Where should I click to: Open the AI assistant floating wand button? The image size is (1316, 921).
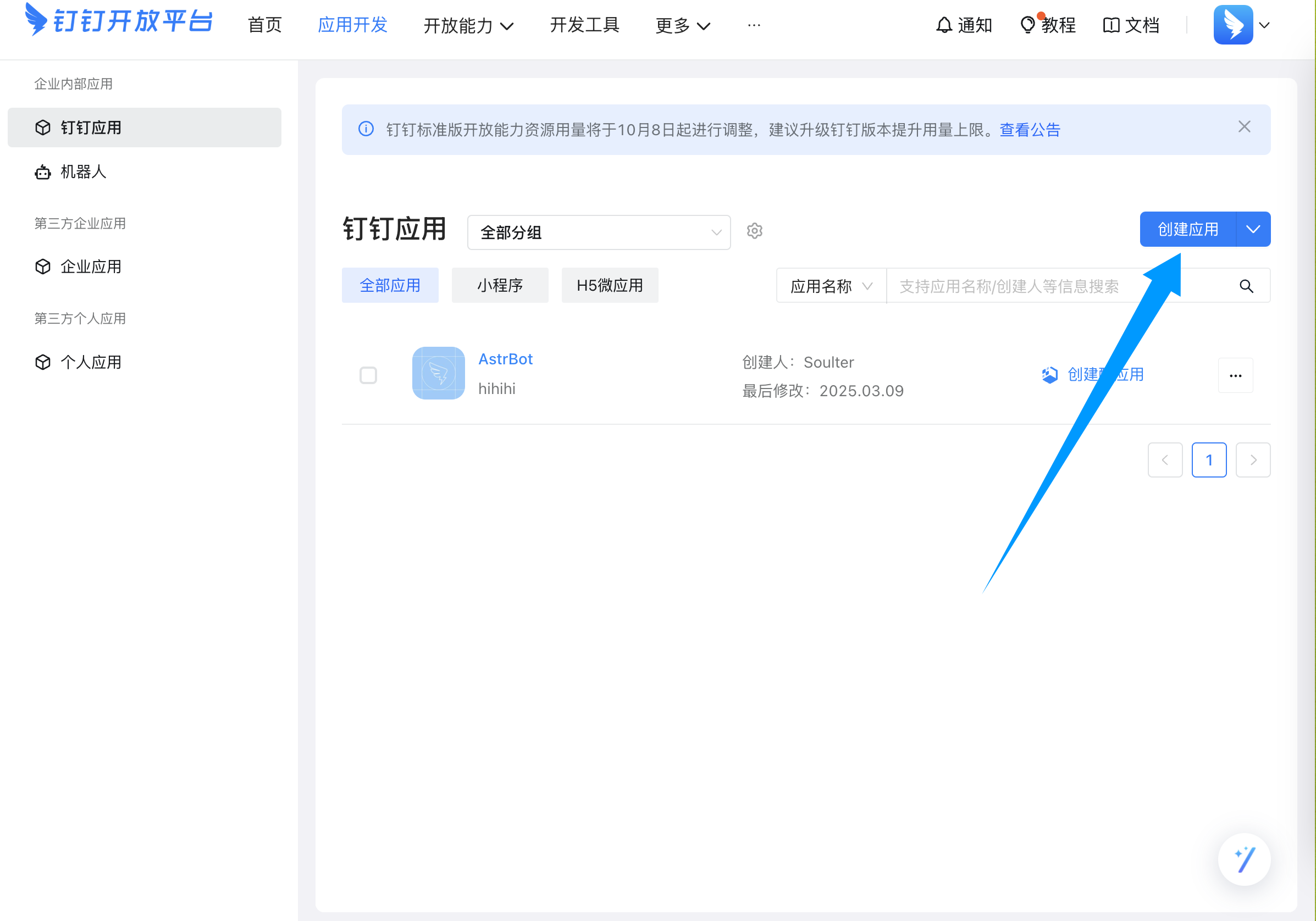[1244, 859]
